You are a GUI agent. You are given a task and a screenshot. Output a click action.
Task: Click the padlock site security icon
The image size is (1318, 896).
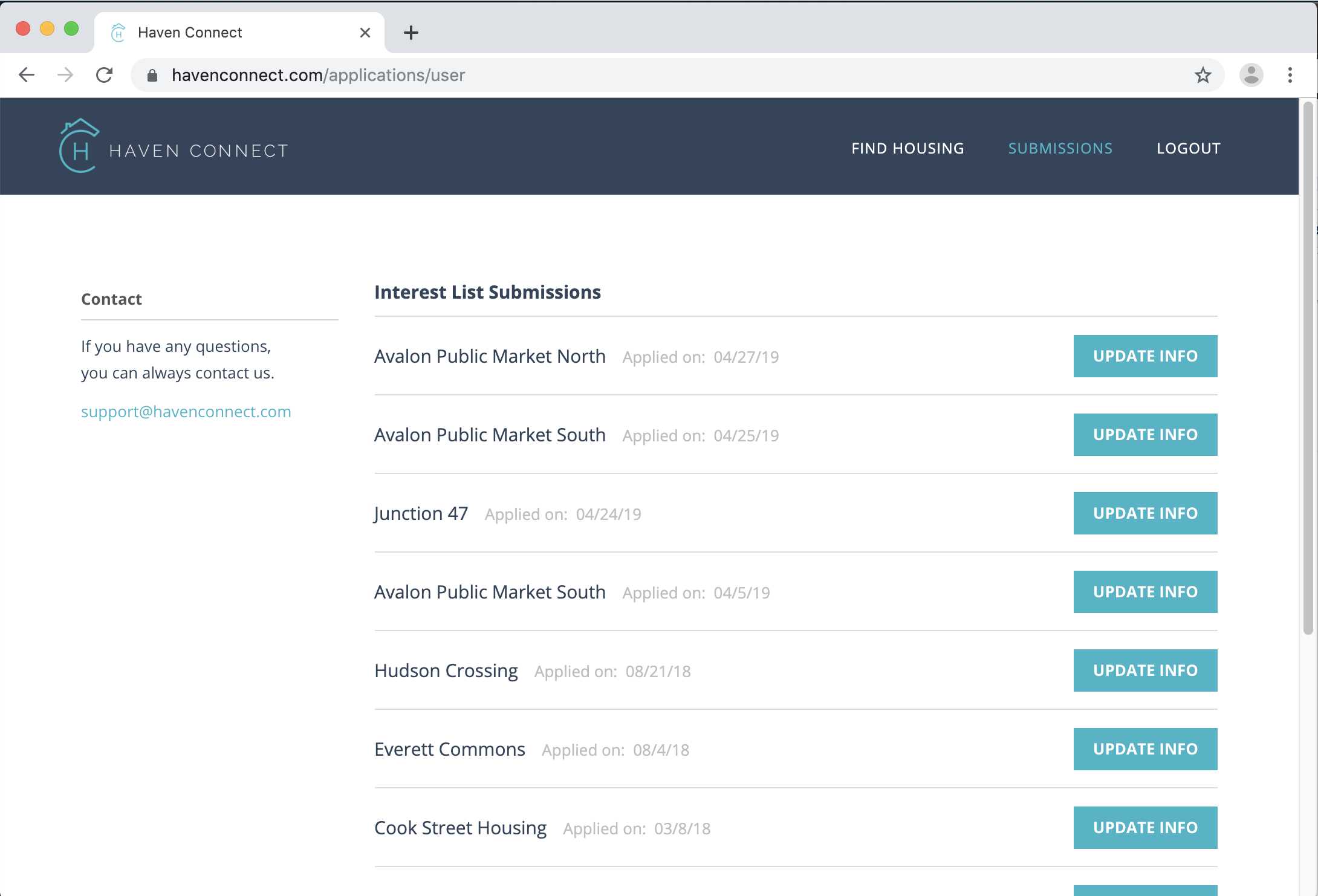[x=152, y=74]
